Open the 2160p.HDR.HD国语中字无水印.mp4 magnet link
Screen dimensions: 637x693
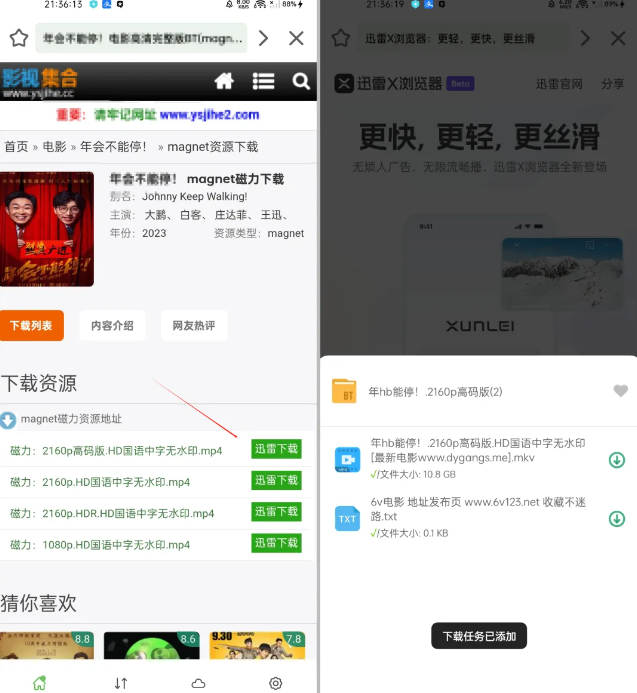112,513
